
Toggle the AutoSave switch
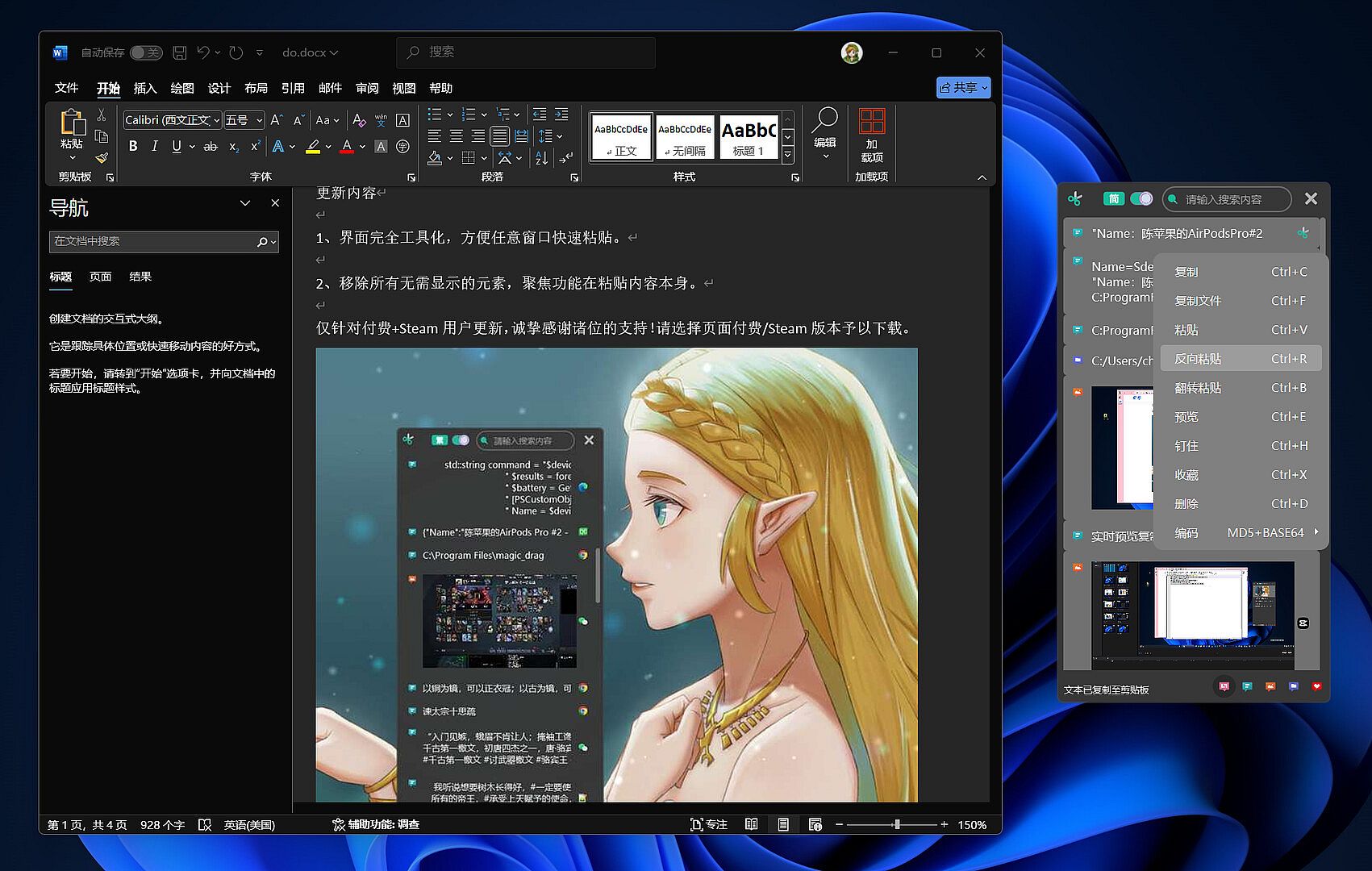point(146,52)
